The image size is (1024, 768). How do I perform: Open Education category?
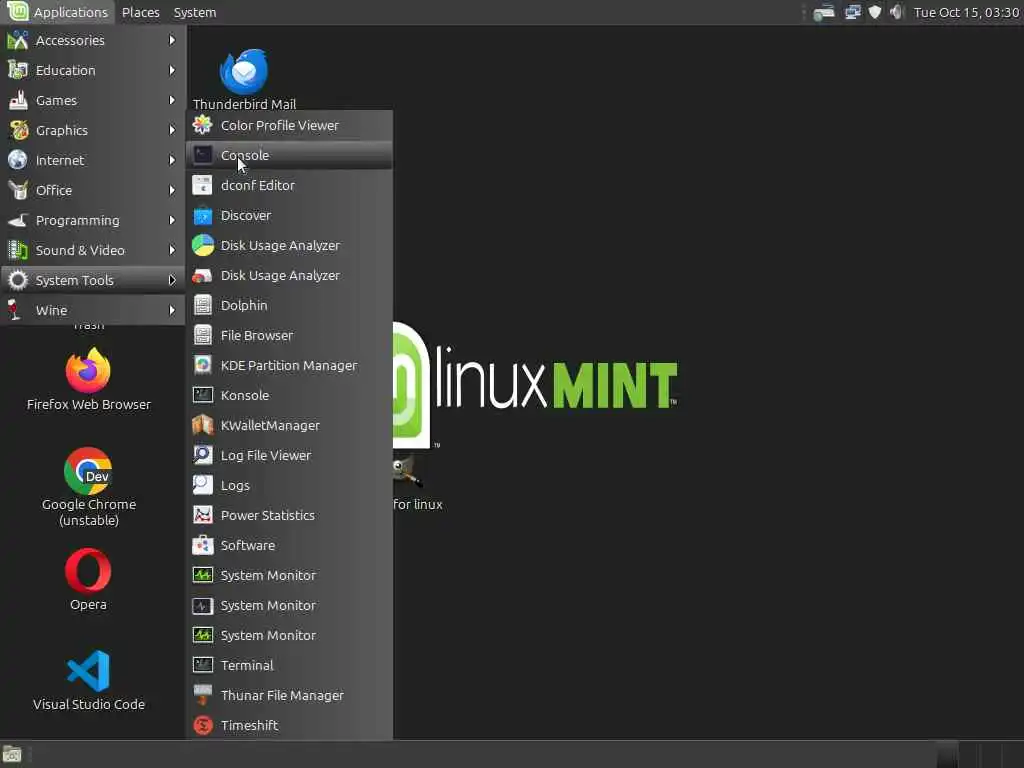pyautogui.click(x=93, y=71)
